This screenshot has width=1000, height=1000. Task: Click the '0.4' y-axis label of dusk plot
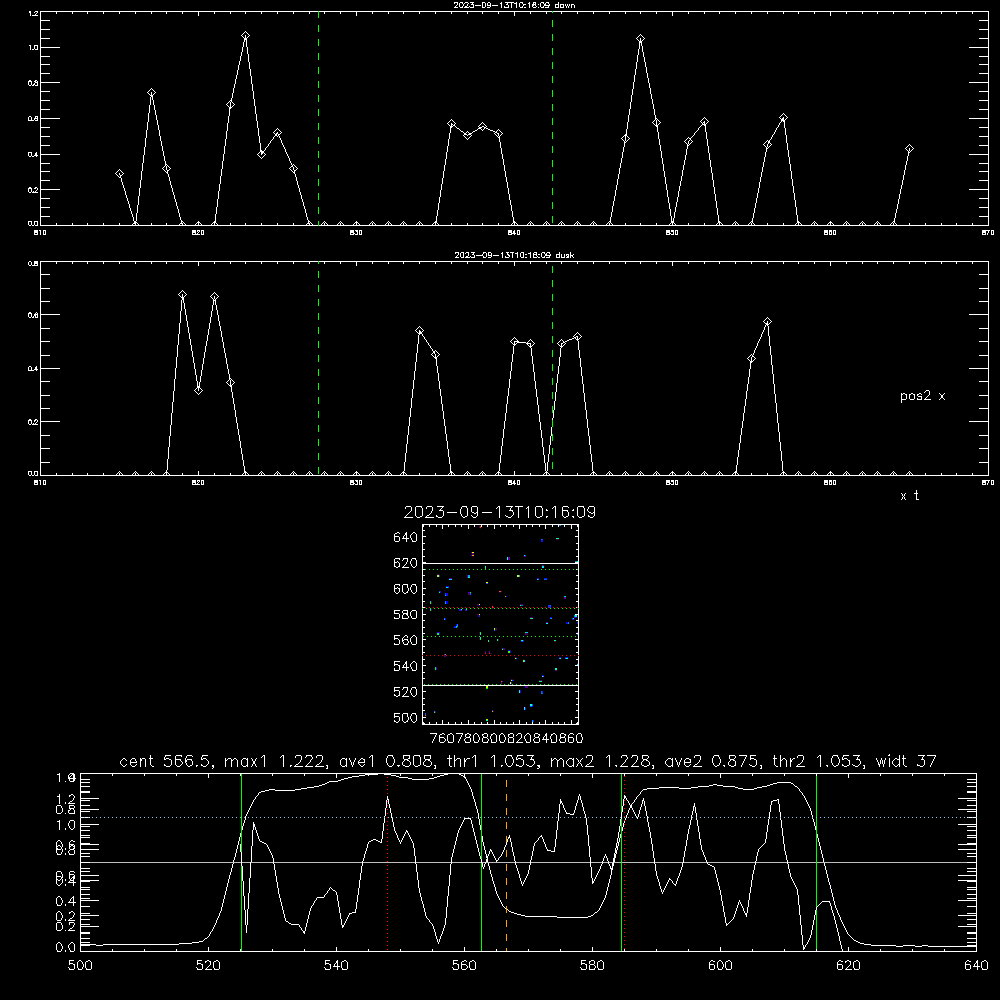31,369
